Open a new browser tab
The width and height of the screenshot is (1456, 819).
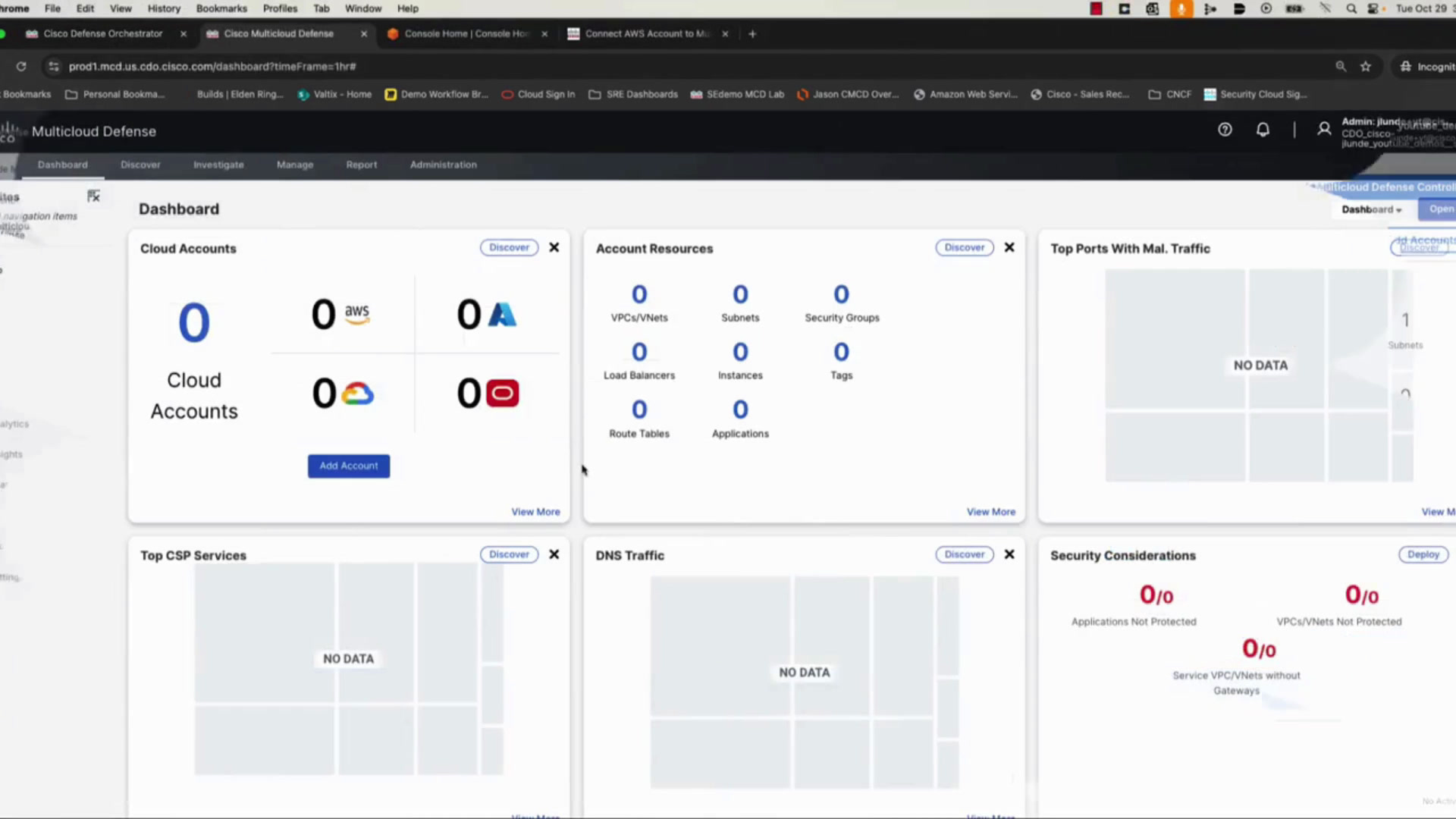[752, 34]
